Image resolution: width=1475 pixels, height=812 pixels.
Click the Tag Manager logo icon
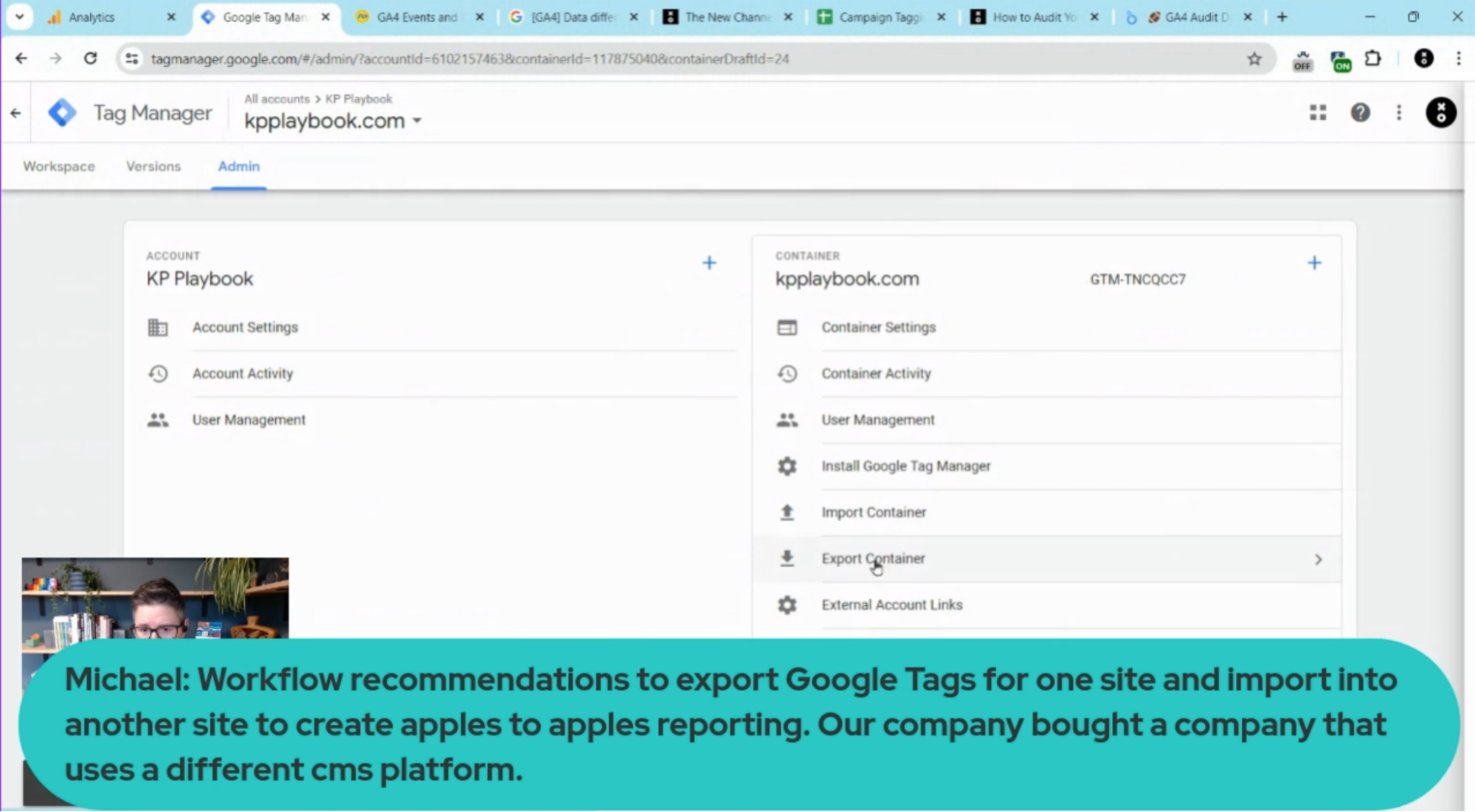point(62,113)
